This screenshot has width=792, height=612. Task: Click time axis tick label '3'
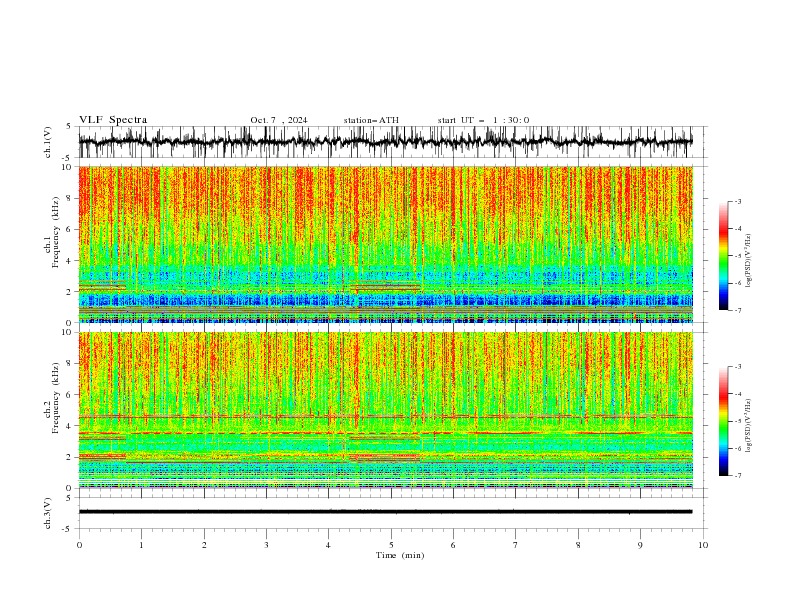coord(266,545)
